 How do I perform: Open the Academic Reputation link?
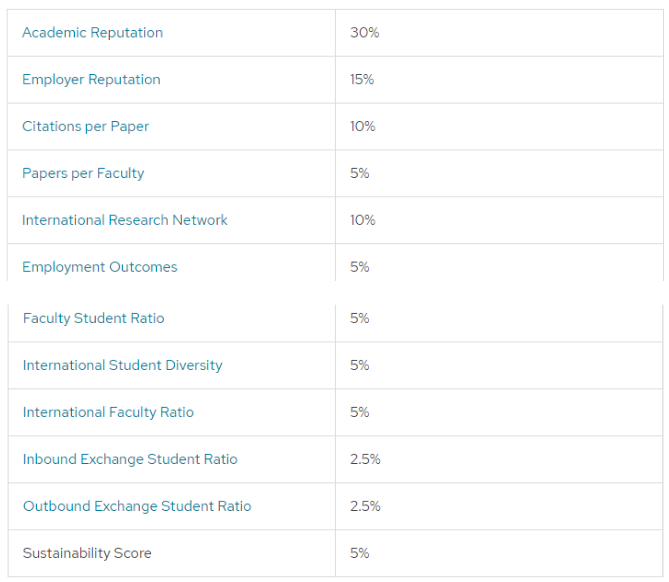pos(93,32)
